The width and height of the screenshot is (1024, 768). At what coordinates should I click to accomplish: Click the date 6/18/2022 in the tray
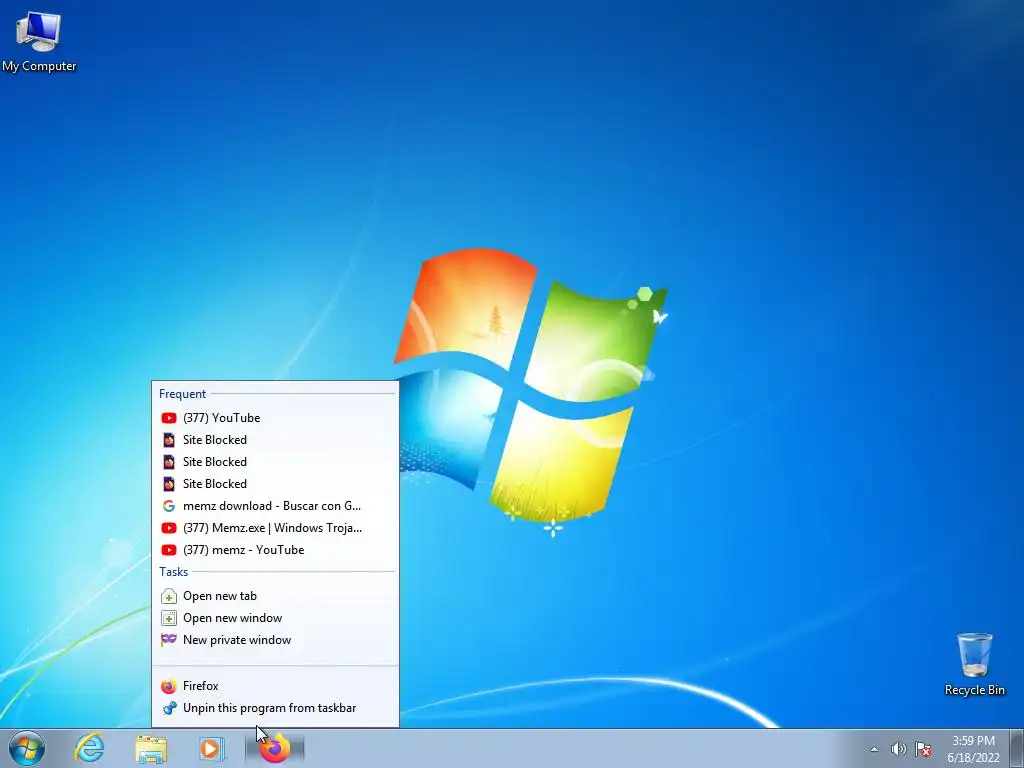pyautogui.click(x=973, y=758)
